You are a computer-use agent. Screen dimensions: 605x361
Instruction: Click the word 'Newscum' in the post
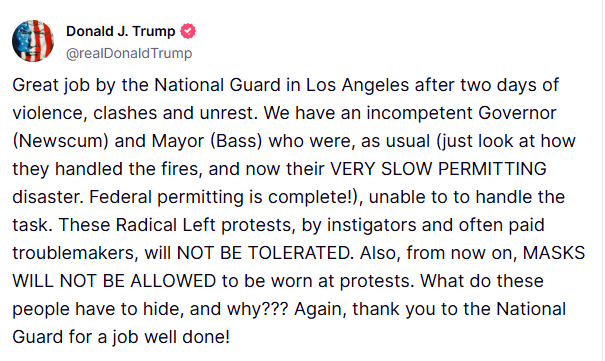click(x=61, y=141)
